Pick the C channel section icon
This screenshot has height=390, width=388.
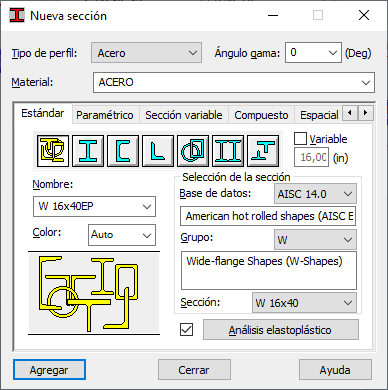tap(123, 151)
